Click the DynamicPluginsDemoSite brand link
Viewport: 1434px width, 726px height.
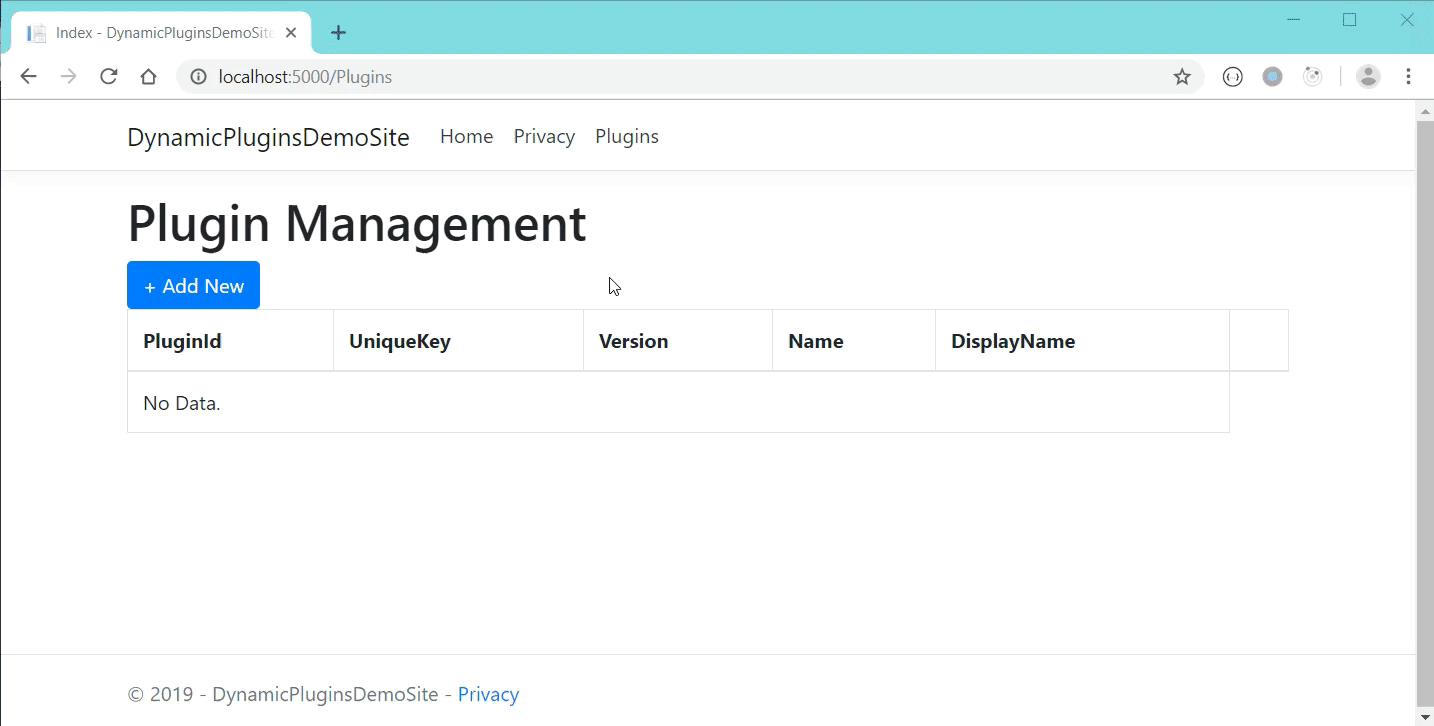(x=268, y=137)
